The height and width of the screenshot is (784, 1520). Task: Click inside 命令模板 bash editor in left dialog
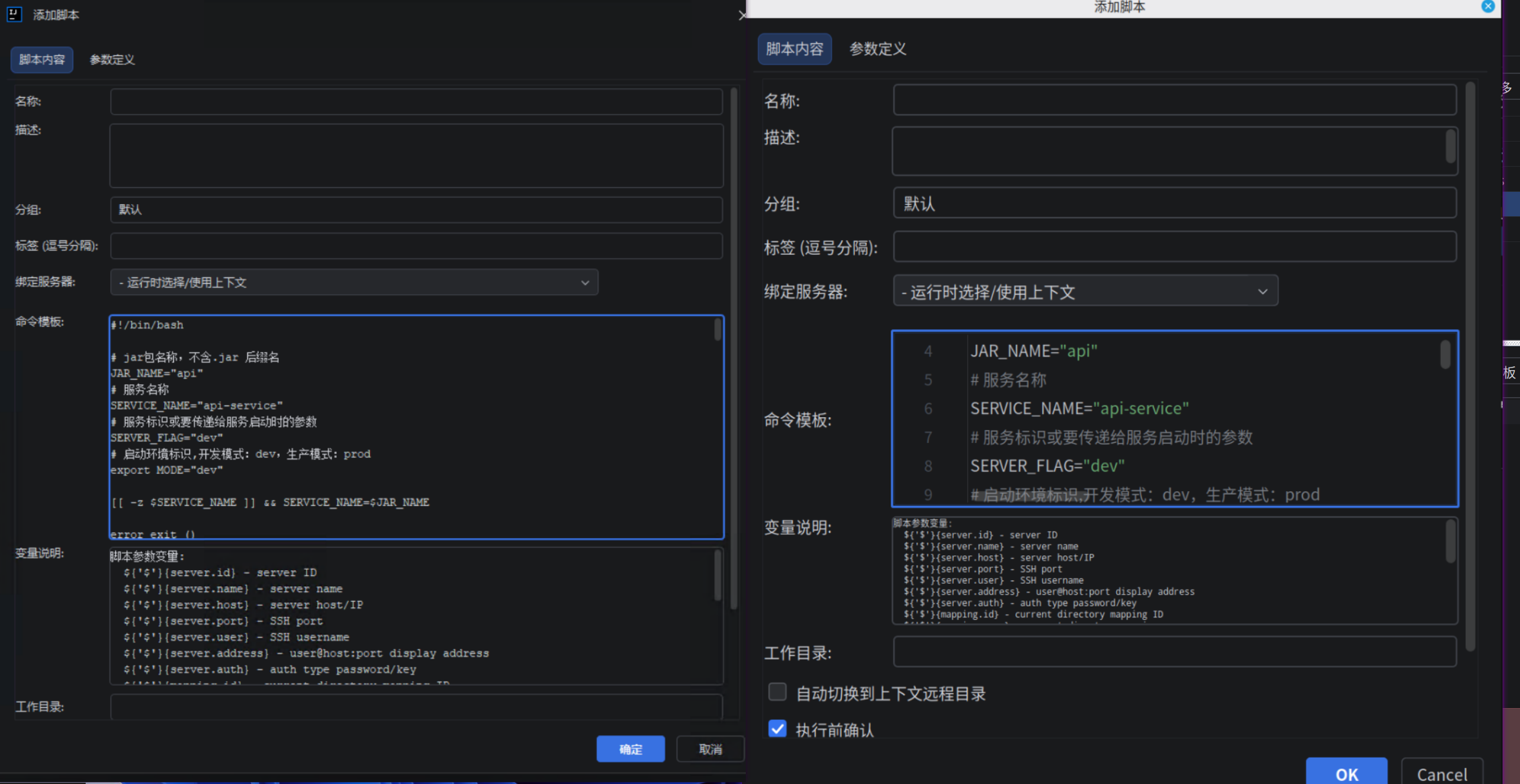point(416,427)
